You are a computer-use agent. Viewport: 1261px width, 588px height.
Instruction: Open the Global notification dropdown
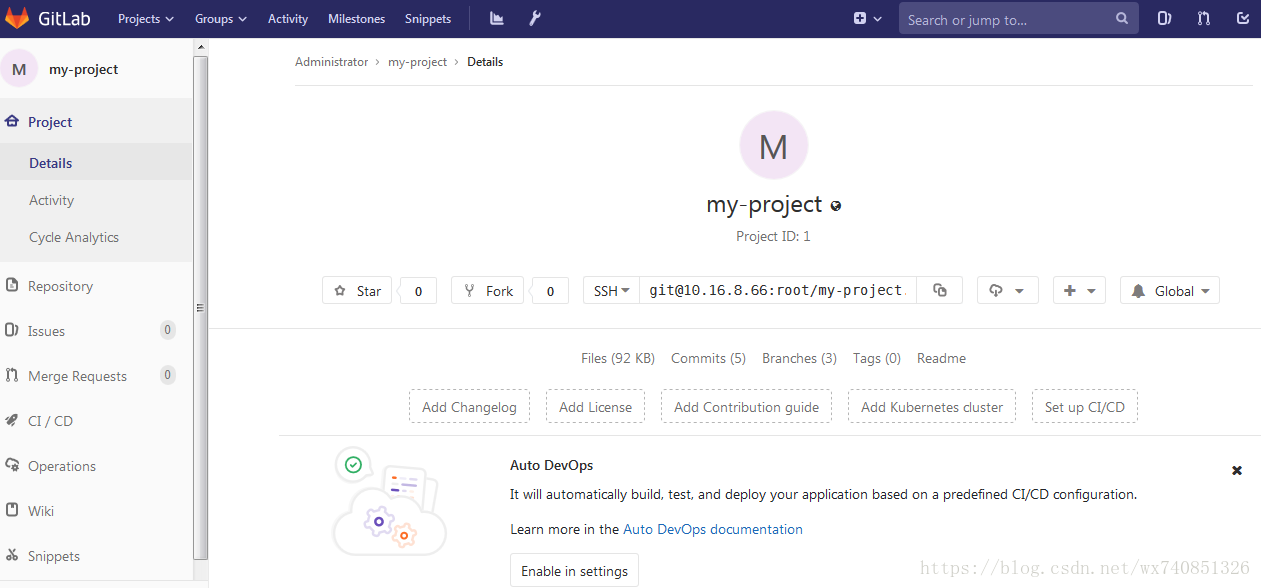pos(1170,290)
